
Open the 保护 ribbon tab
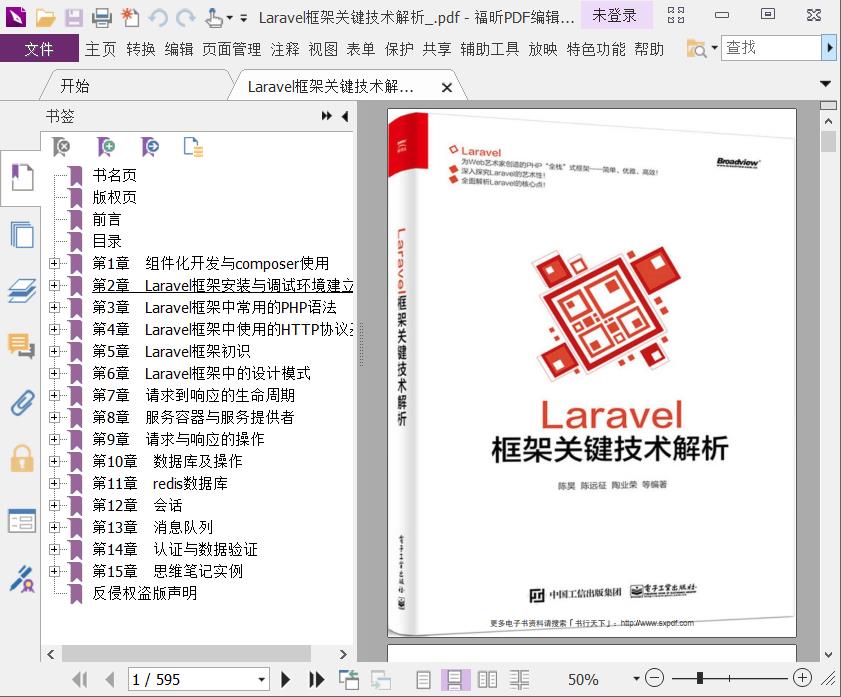click(399, 49)
